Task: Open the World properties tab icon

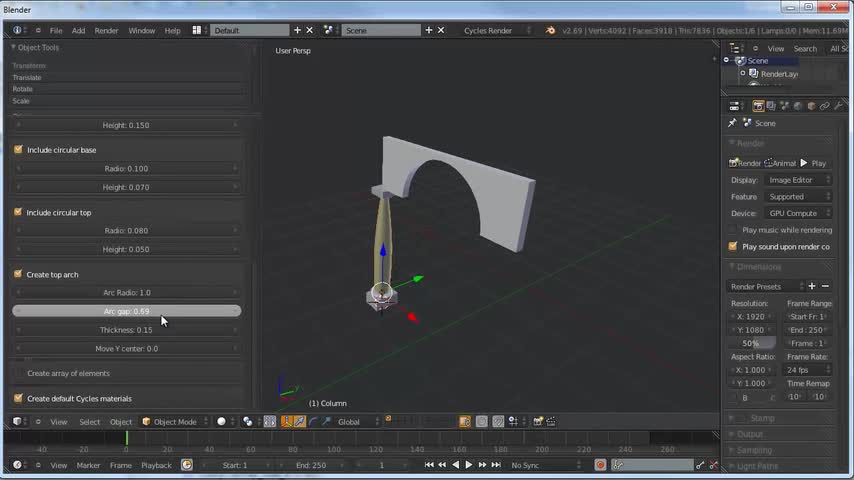Action: [798, 106]
